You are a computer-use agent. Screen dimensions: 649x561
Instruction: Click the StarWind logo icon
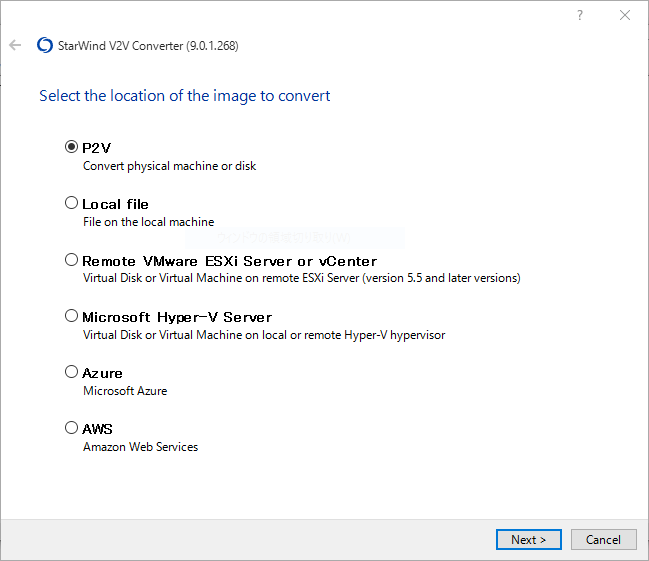click(45, 45)
